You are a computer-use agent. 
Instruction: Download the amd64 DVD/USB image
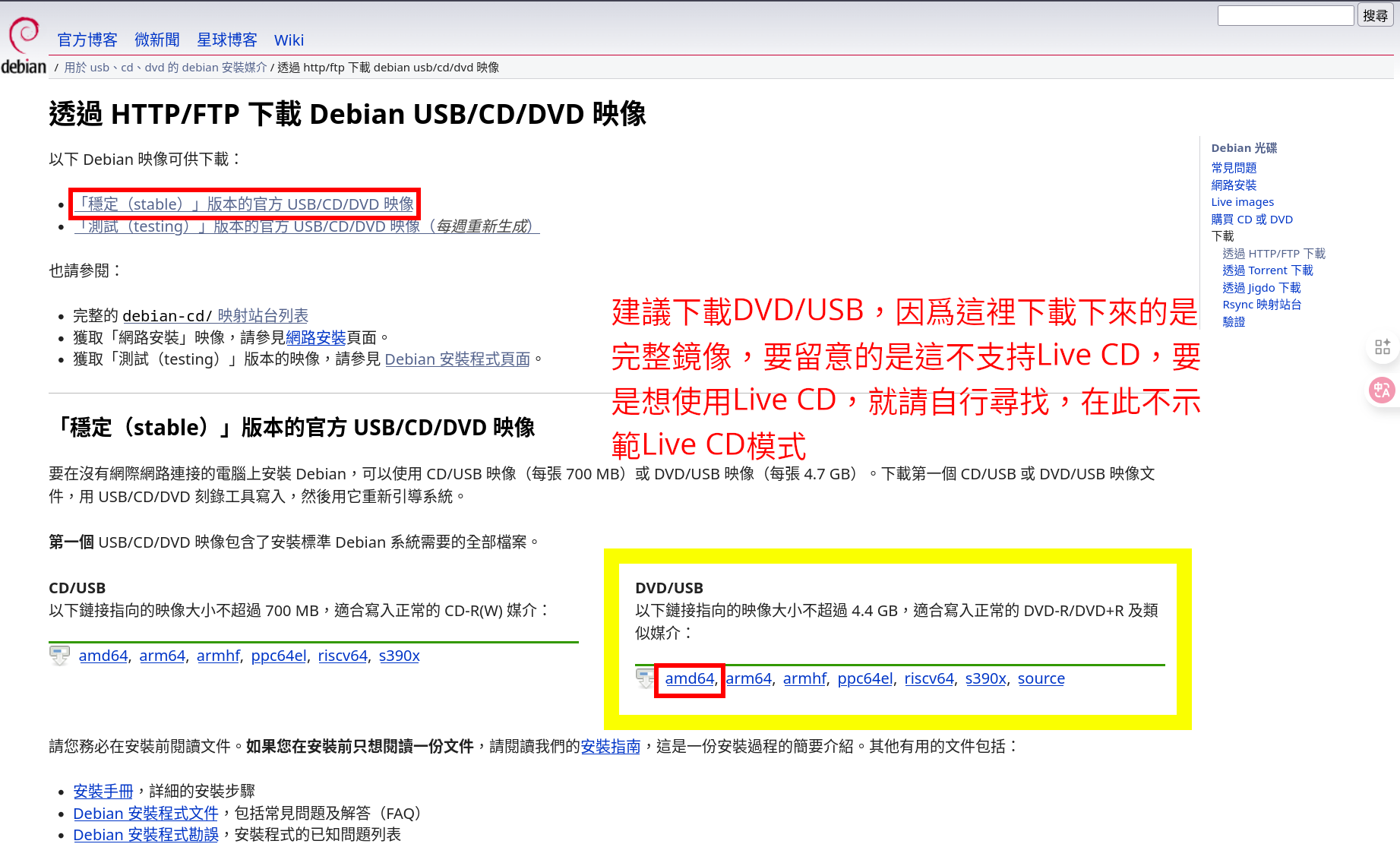pyautogui.click(x=690, y=678)
